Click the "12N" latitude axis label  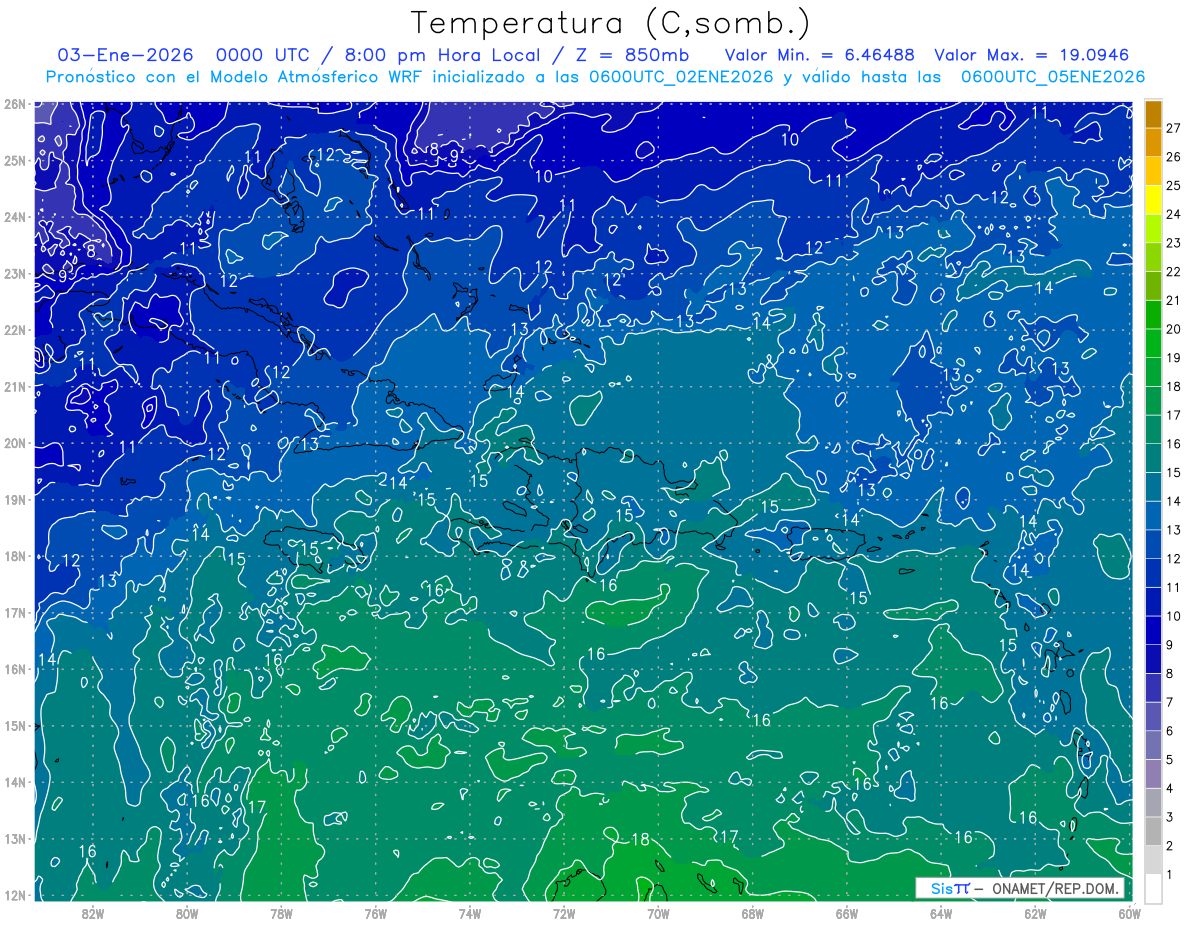coord(14,895)
